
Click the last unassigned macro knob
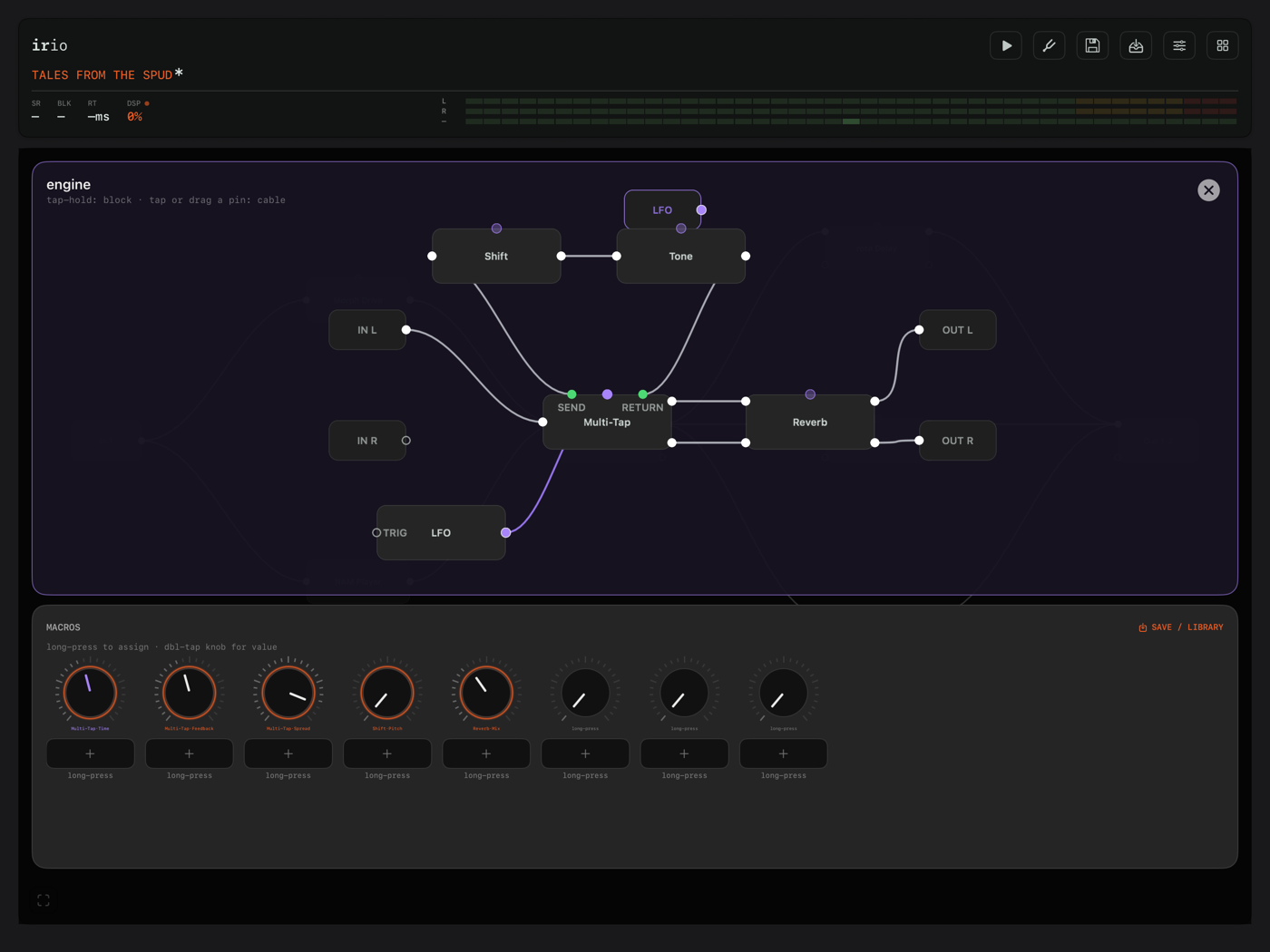(x=784, y=693)
